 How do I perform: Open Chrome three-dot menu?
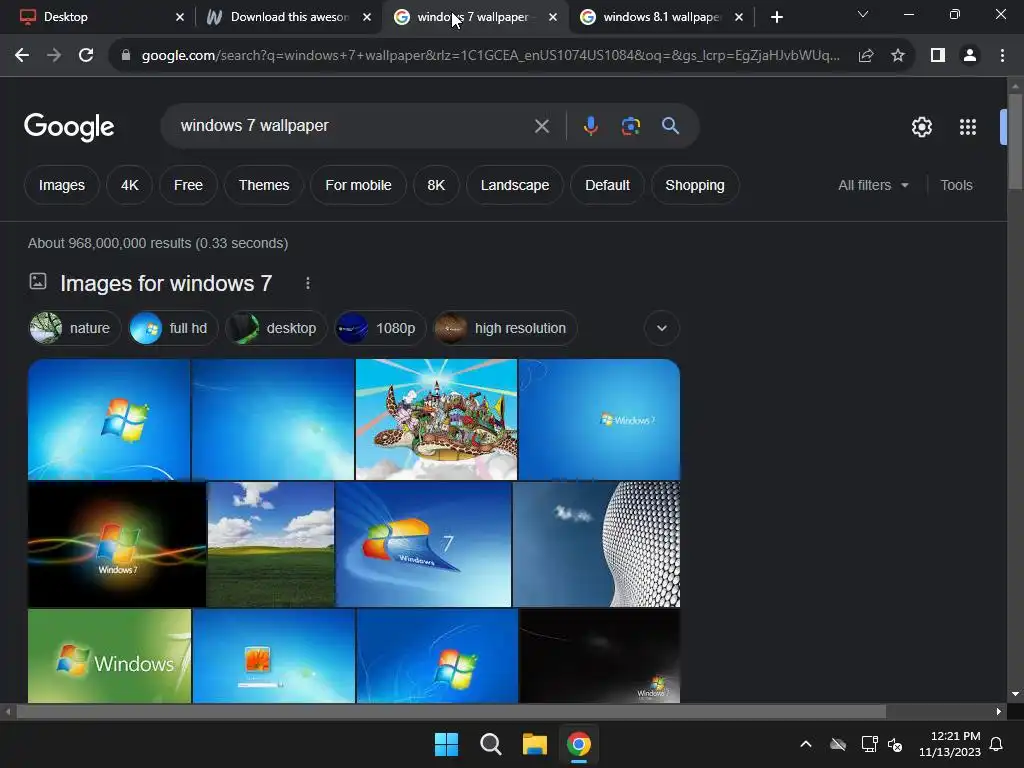[1002, 56]
